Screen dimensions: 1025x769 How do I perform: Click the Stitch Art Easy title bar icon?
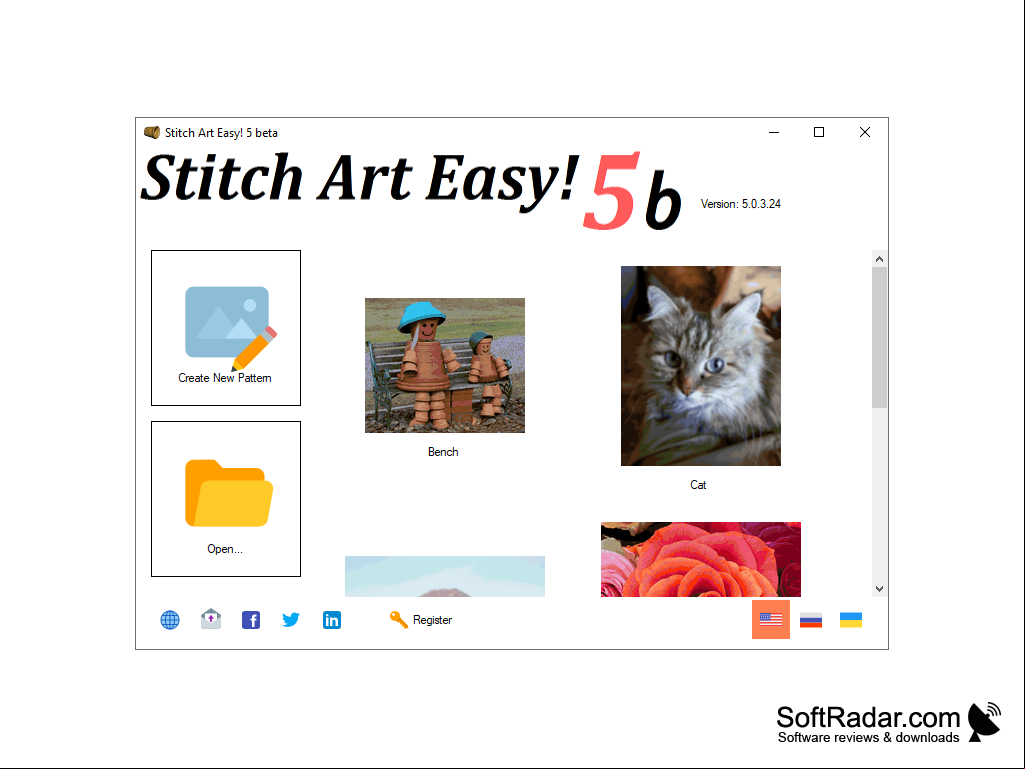(x=152, y=133)
